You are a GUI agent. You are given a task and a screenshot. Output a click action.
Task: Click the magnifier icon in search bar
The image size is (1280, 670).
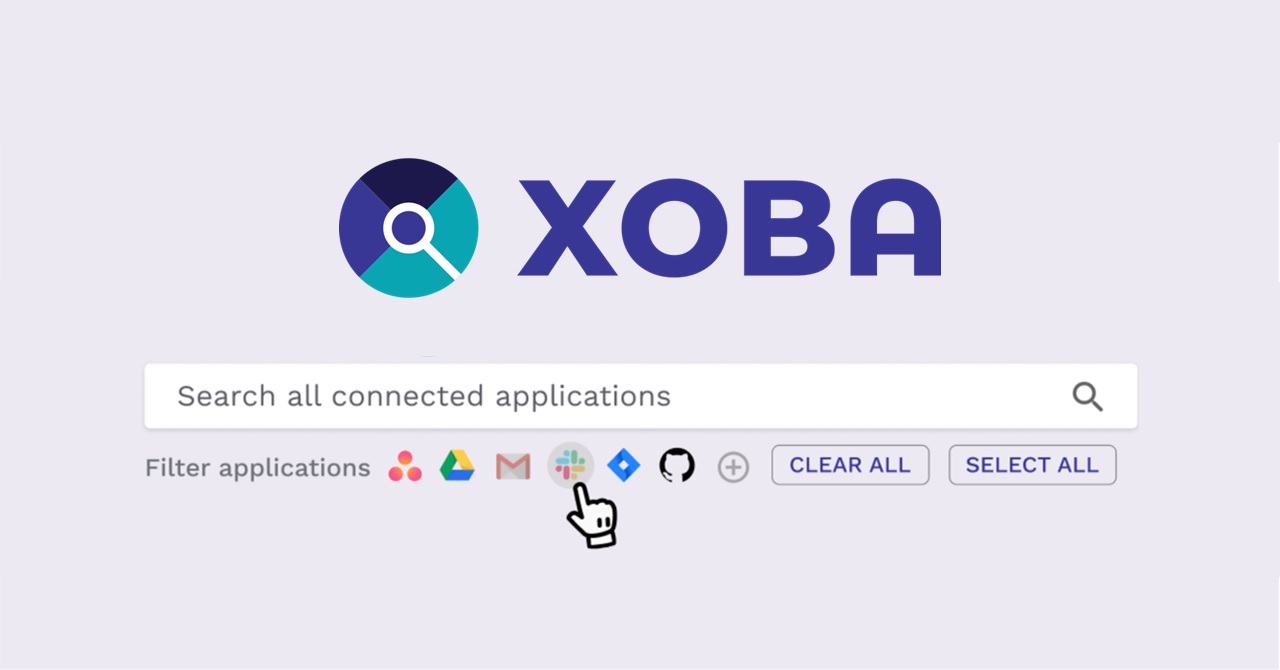(1087, 397)
